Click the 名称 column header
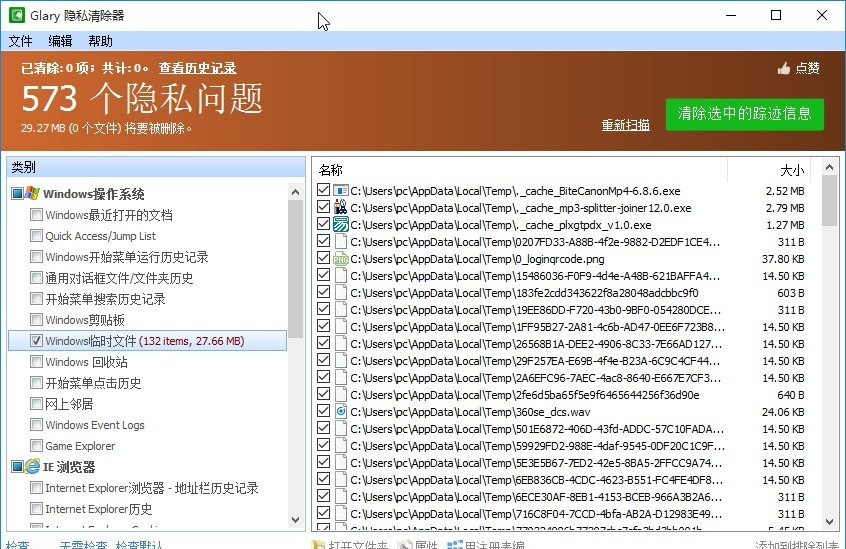 pyautogui.click(x=331, y=170)
